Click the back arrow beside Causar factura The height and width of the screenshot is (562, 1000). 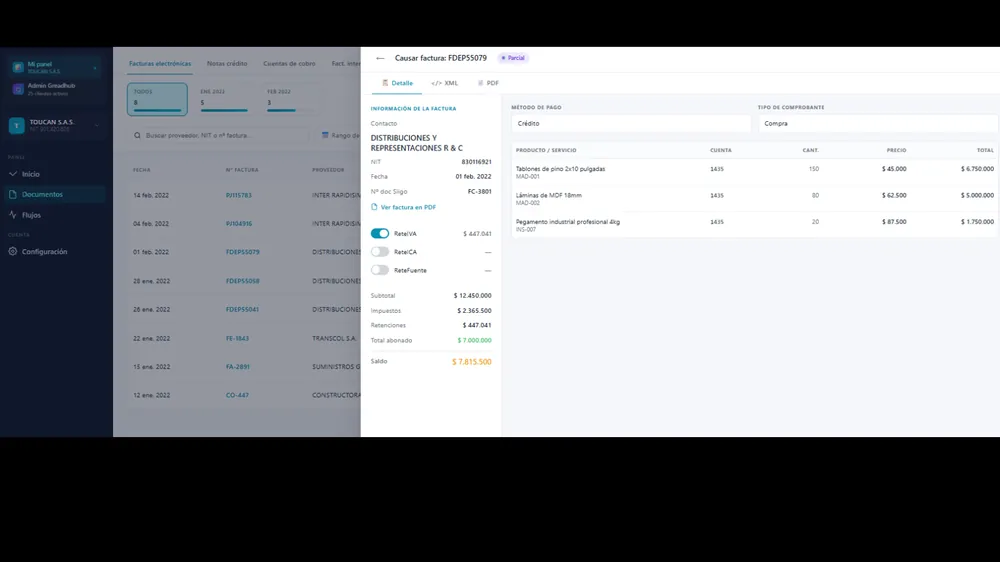380,58
